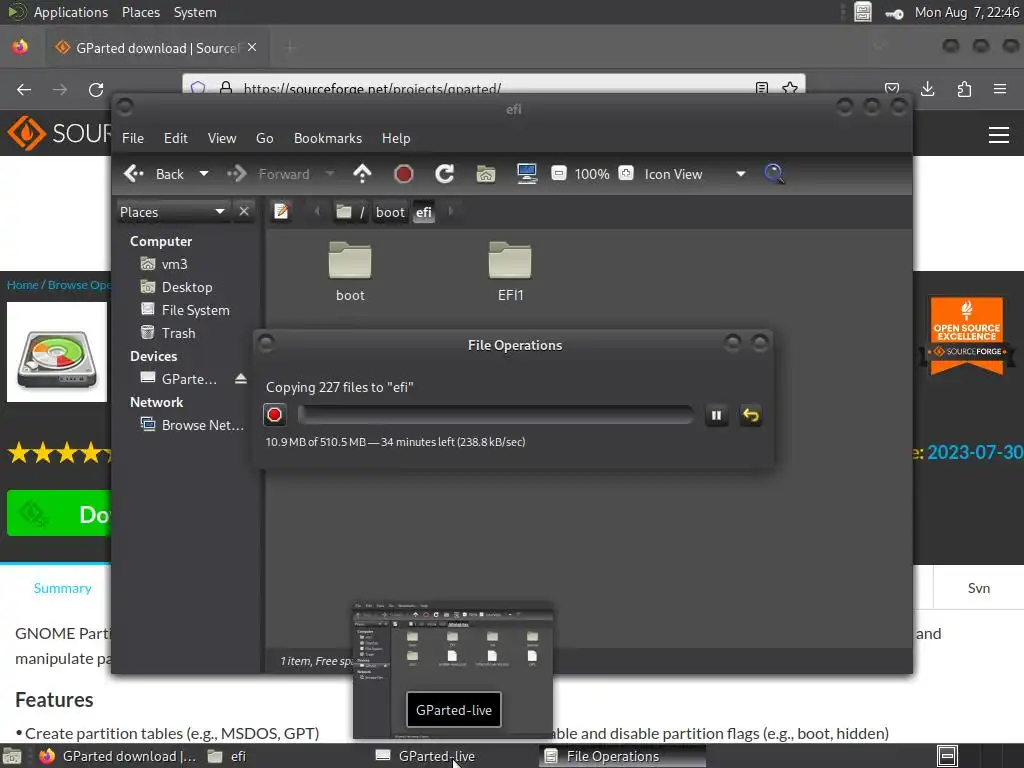The image size is (1024, 768).
Task: Reload the current folder view
Action: (445, 174)
